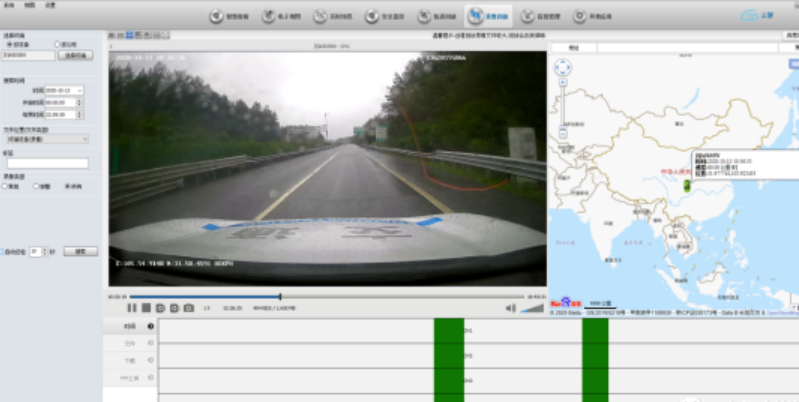The height and width of the screenshot is (402, 799).
Task: Mute audio via the speaker icon
Action: click(511, 308)
